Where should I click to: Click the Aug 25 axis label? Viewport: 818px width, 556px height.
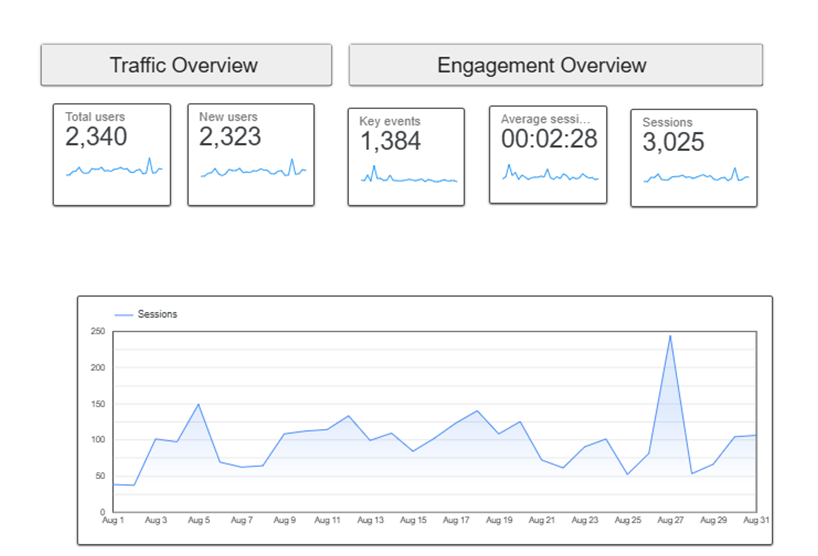628,520
